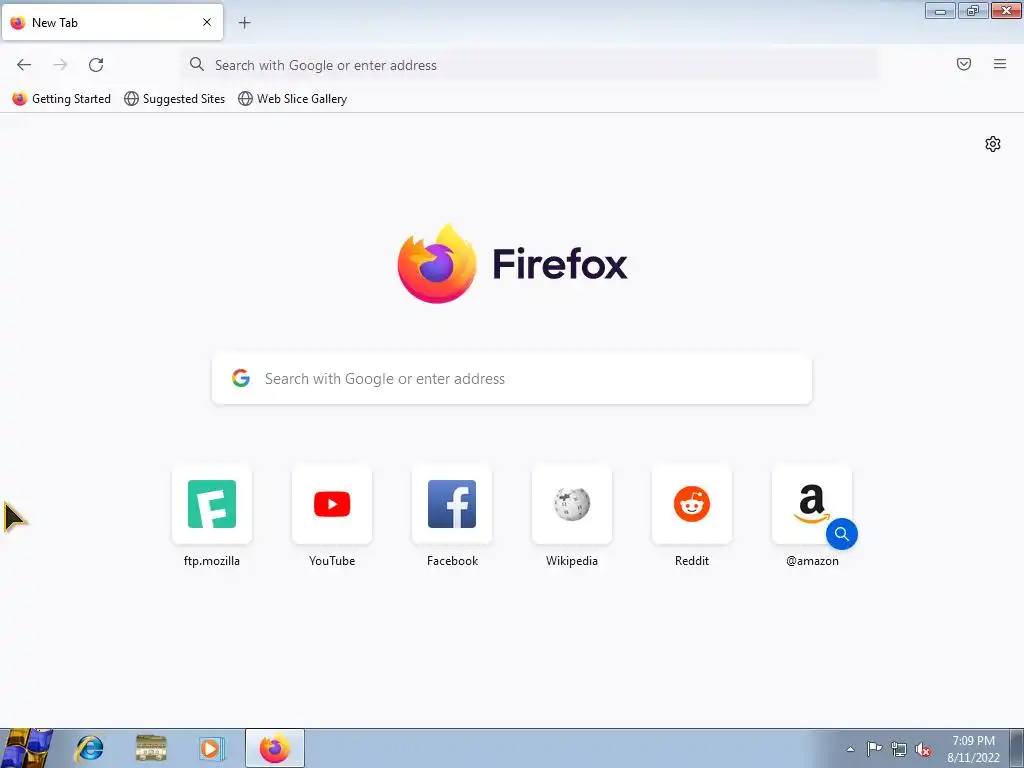Open the Windows Start menu
The width and height of the screenshot is (1024, 768).
(26, 748)
